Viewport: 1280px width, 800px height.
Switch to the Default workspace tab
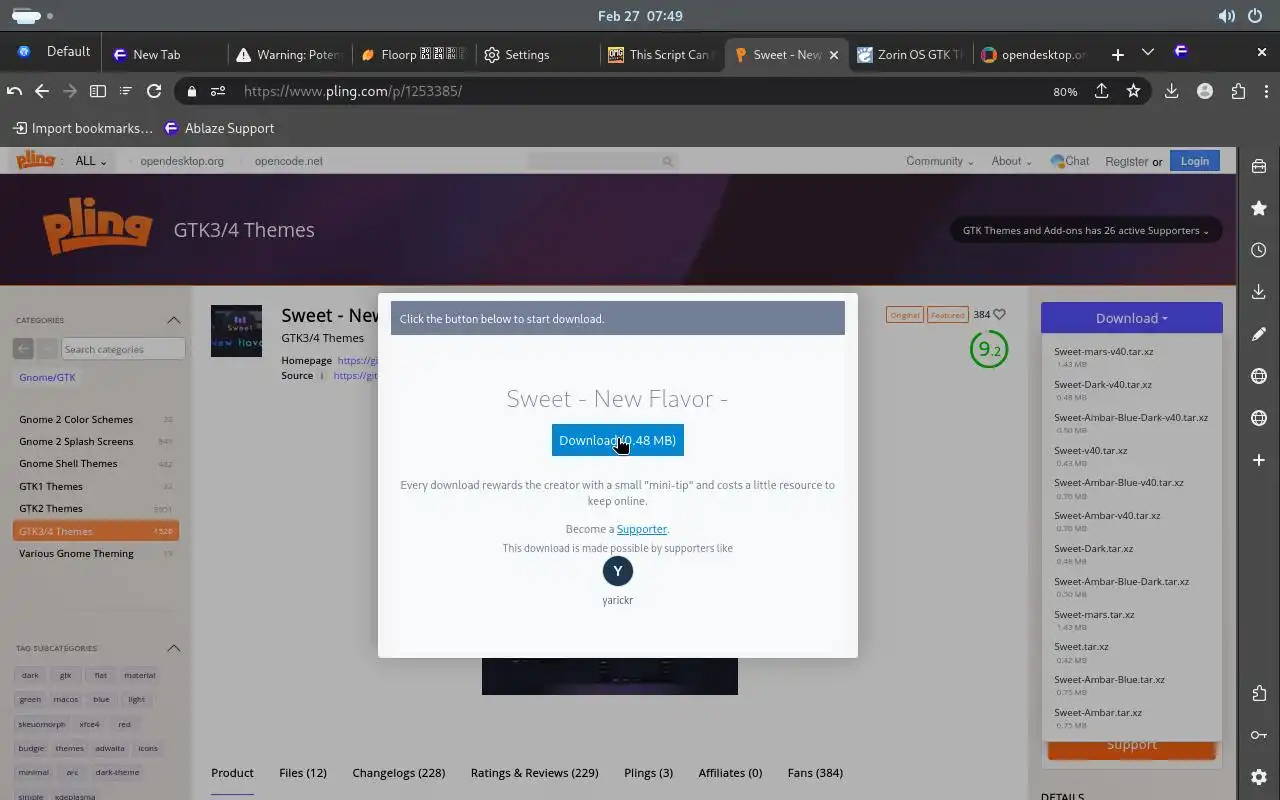55,52
